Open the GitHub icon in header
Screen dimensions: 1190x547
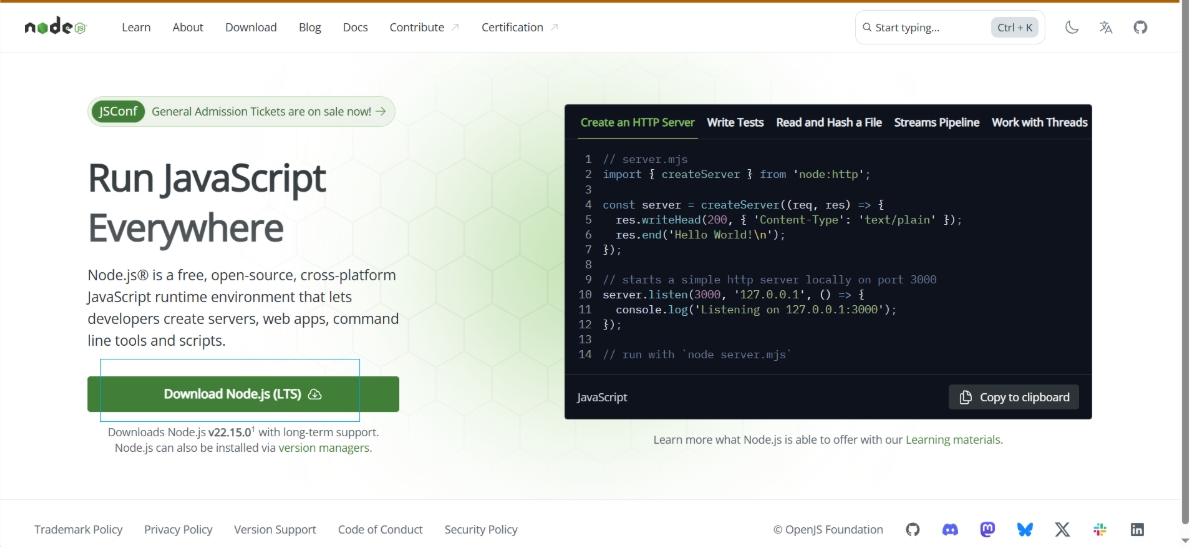[x=1140, y=27]
